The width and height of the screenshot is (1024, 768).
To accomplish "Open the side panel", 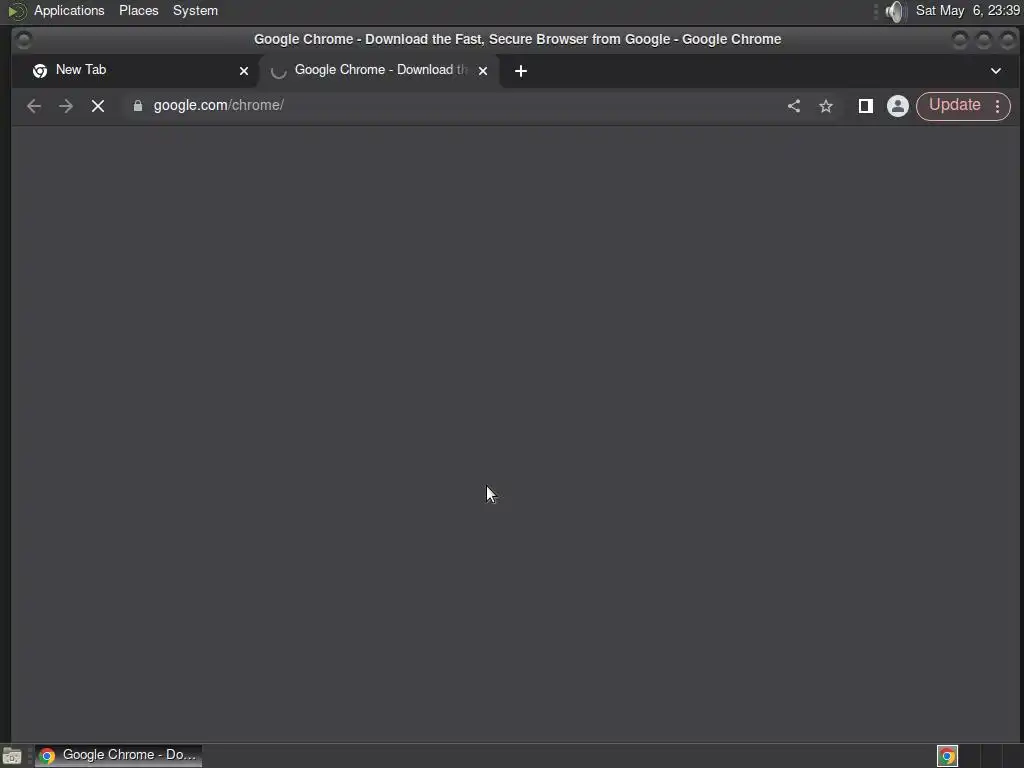I will (866, 106).
